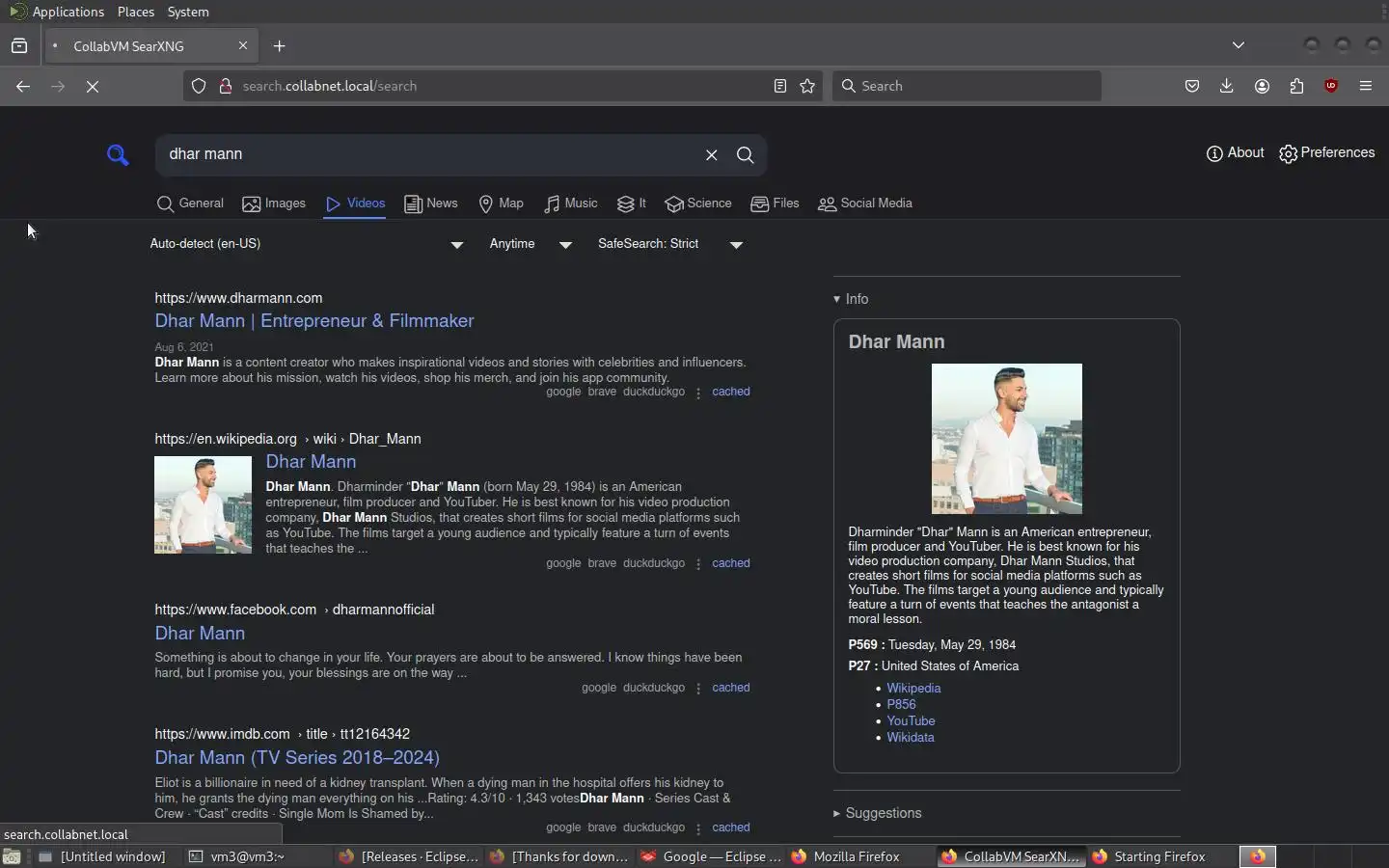Image resolution: width=1389 pixels, height=868 pixels.
Task: Open the Anytime time range dropdown
Action: (x=531, y=244)
